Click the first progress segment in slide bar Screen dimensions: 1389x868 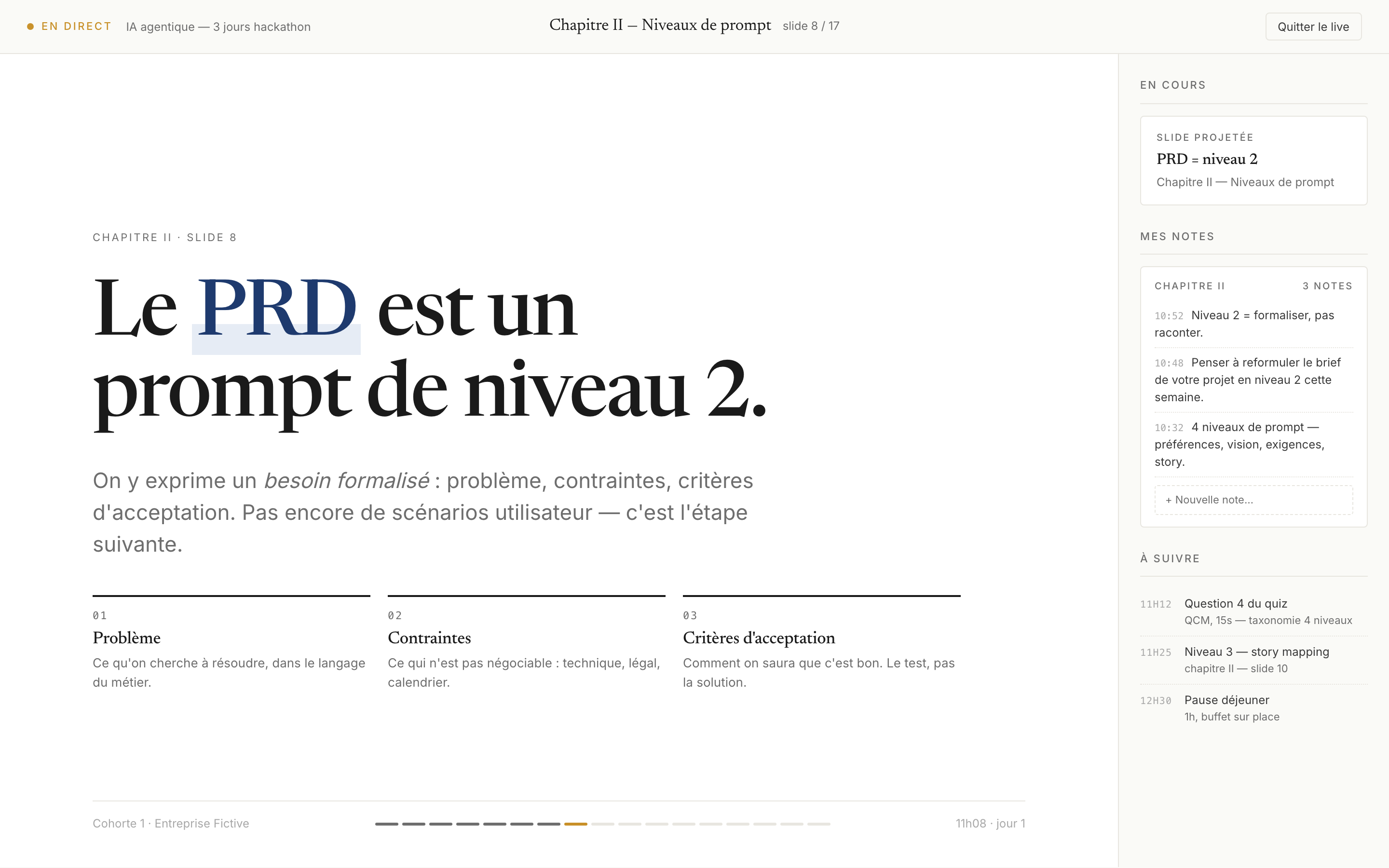(x=386, y=824)
